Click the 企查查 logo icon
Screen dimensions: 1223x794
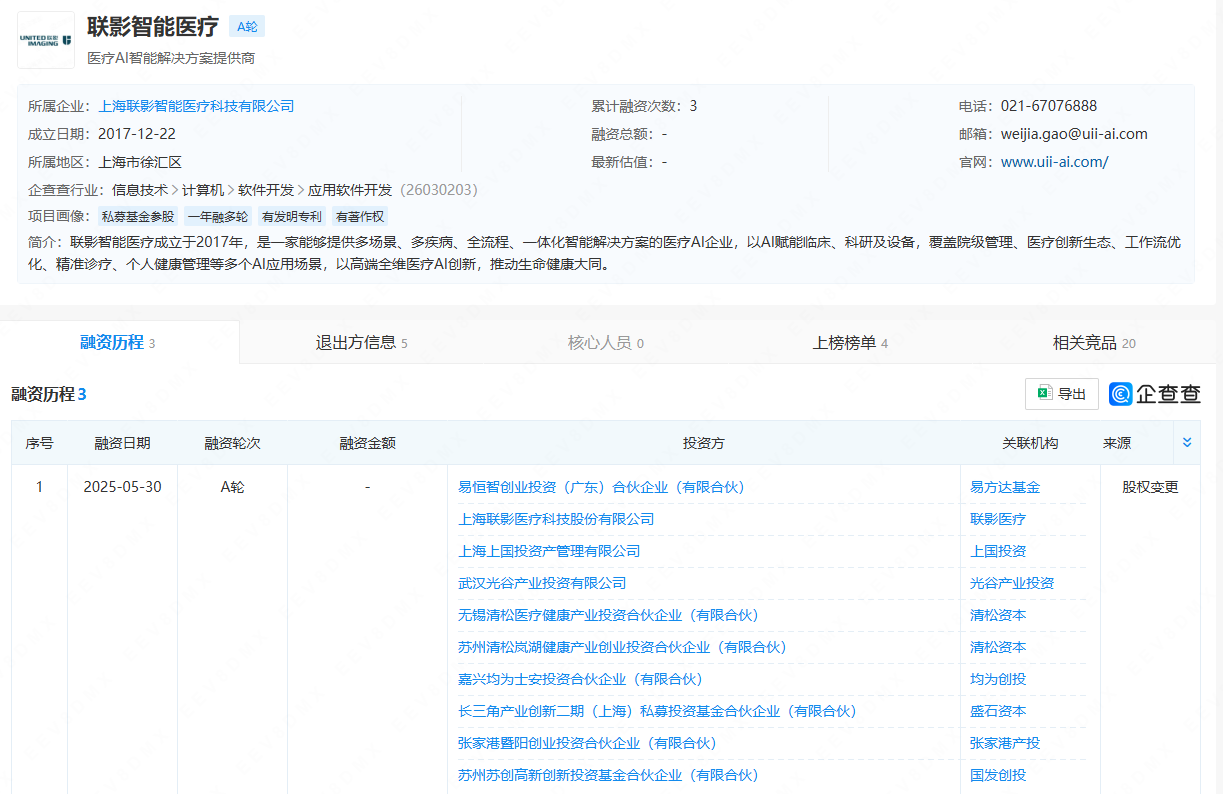pos(1120,394)
